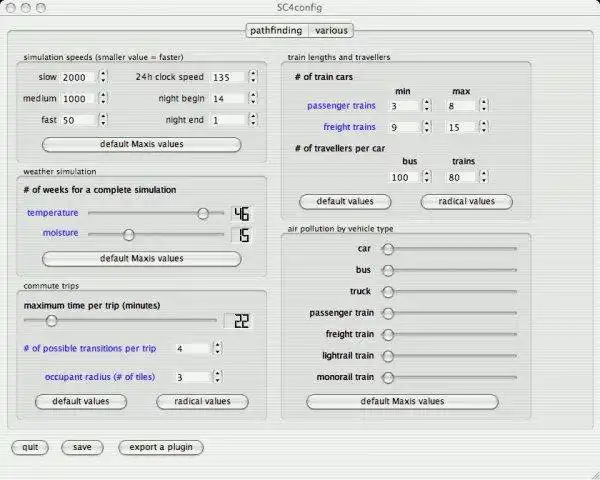Click the fast speed input field

coord(77,120)
